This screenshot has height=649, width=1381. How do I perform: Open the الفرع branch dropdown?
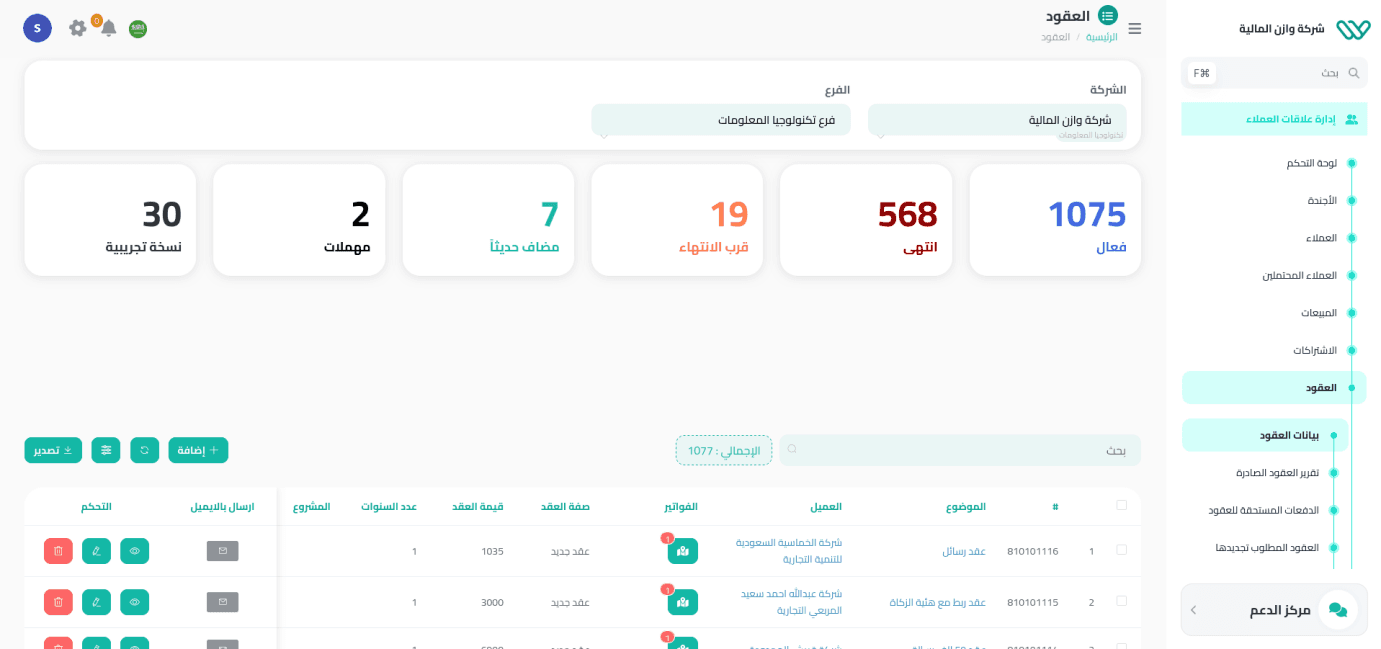point(720,120)
